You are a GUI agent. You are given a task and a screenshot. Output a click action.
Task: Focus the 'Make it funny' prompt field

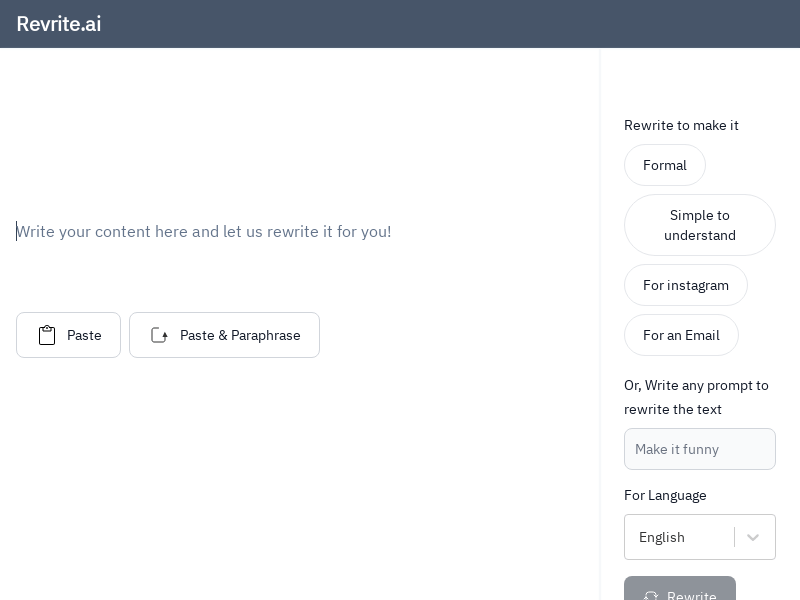point(700,449)
